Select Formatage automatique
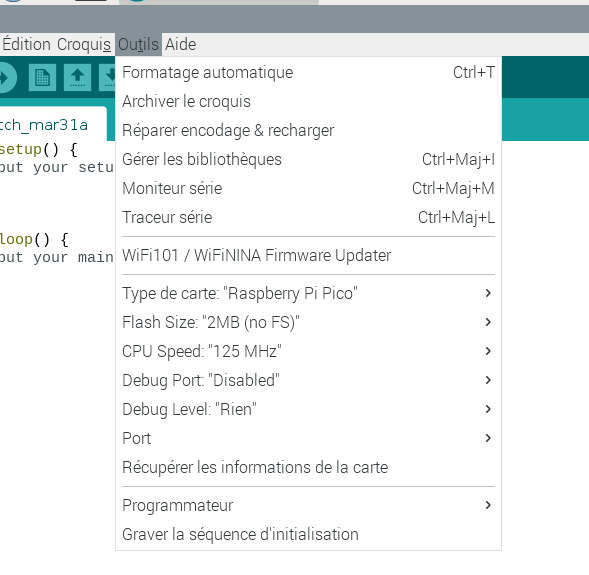This screenshot has height=575, width=589. (308, 72)
